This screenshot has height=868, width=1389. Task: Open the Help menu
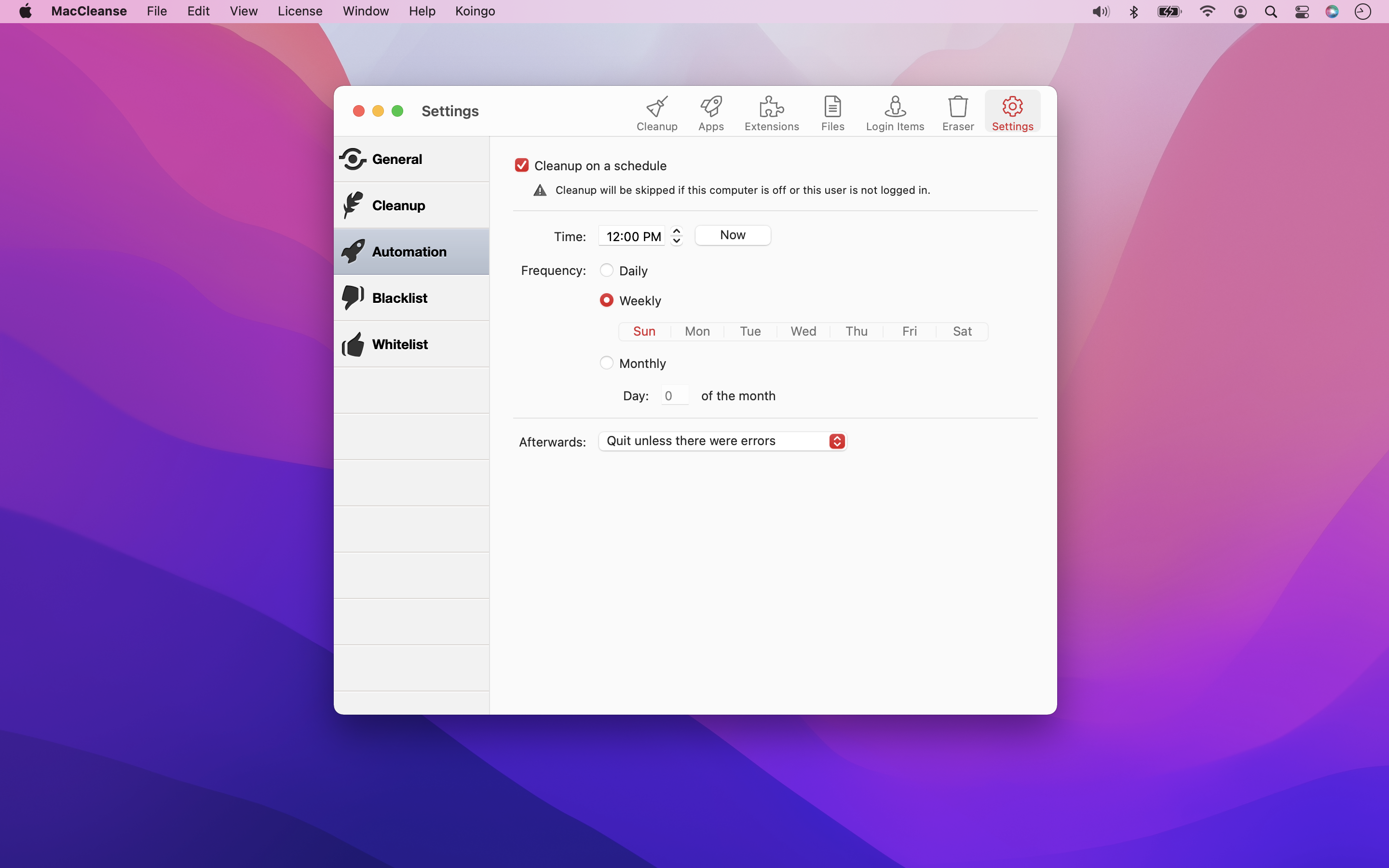point(422,12)
